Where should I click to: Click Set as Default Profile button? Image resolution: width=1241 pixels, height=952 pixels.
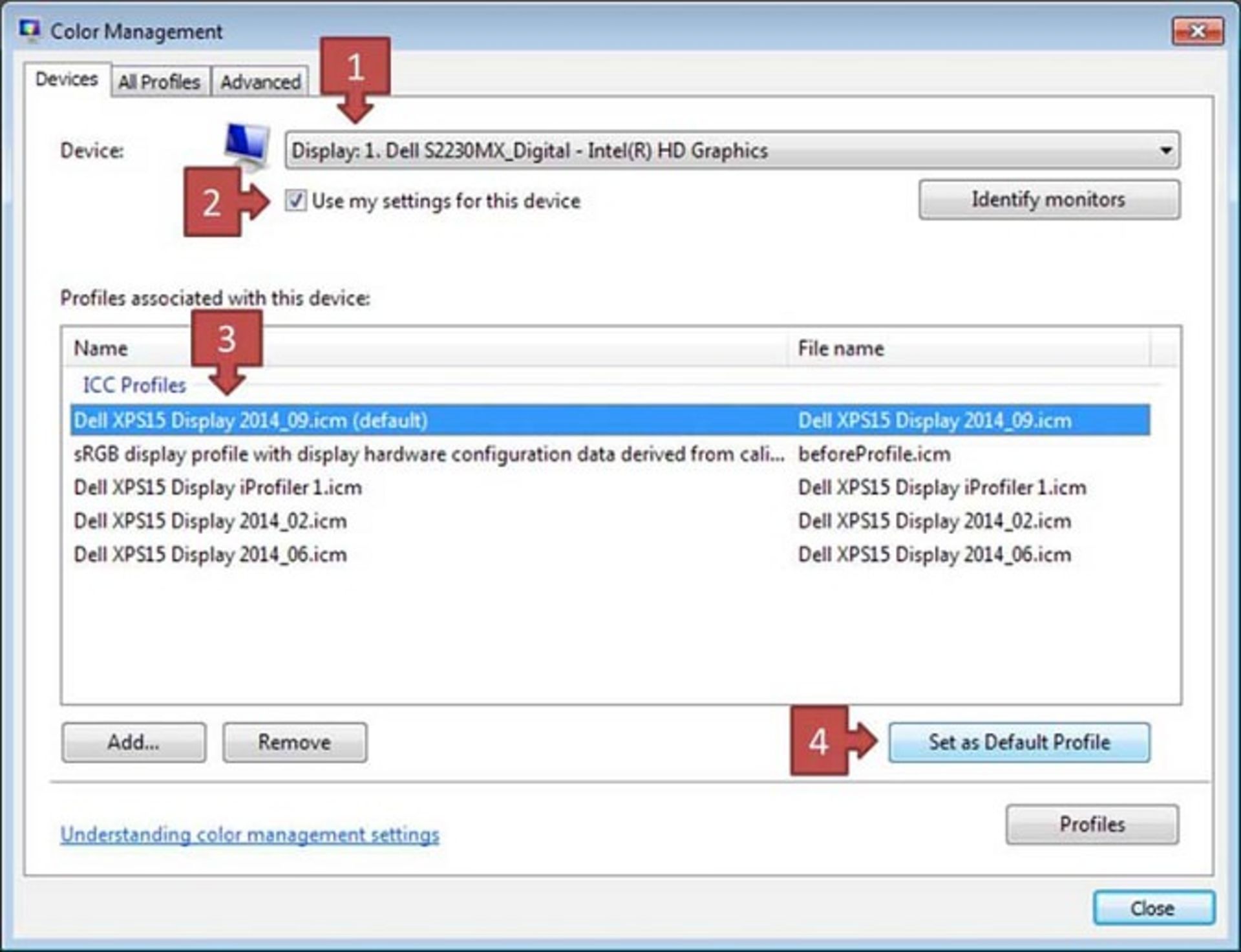(1019, 743)
